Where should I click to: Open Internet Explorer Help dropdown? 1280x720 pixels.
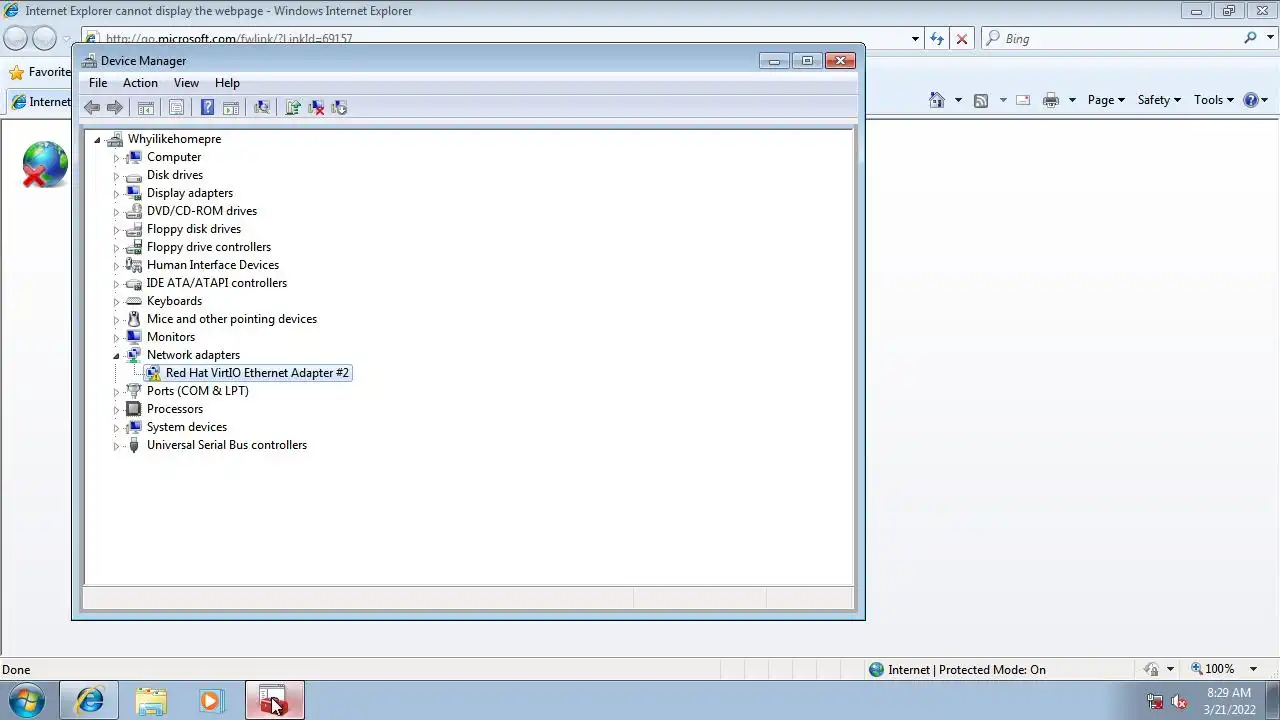pos(1256,100)
